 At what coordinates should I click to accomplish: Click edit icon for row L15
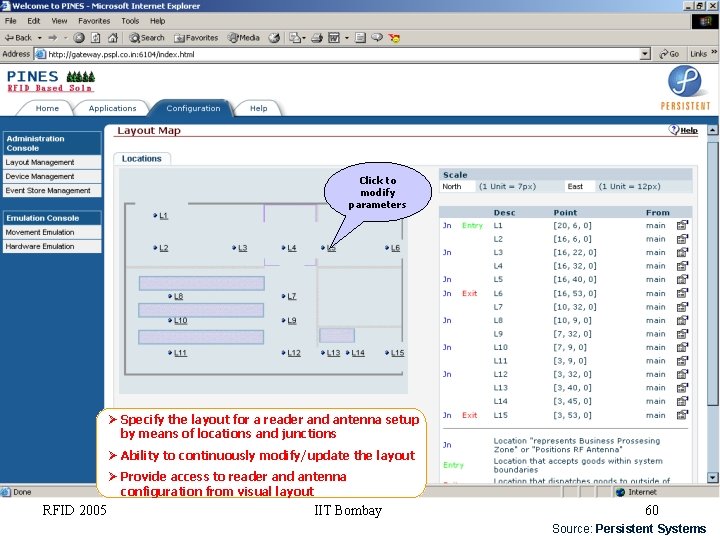(x=682, y=415)
